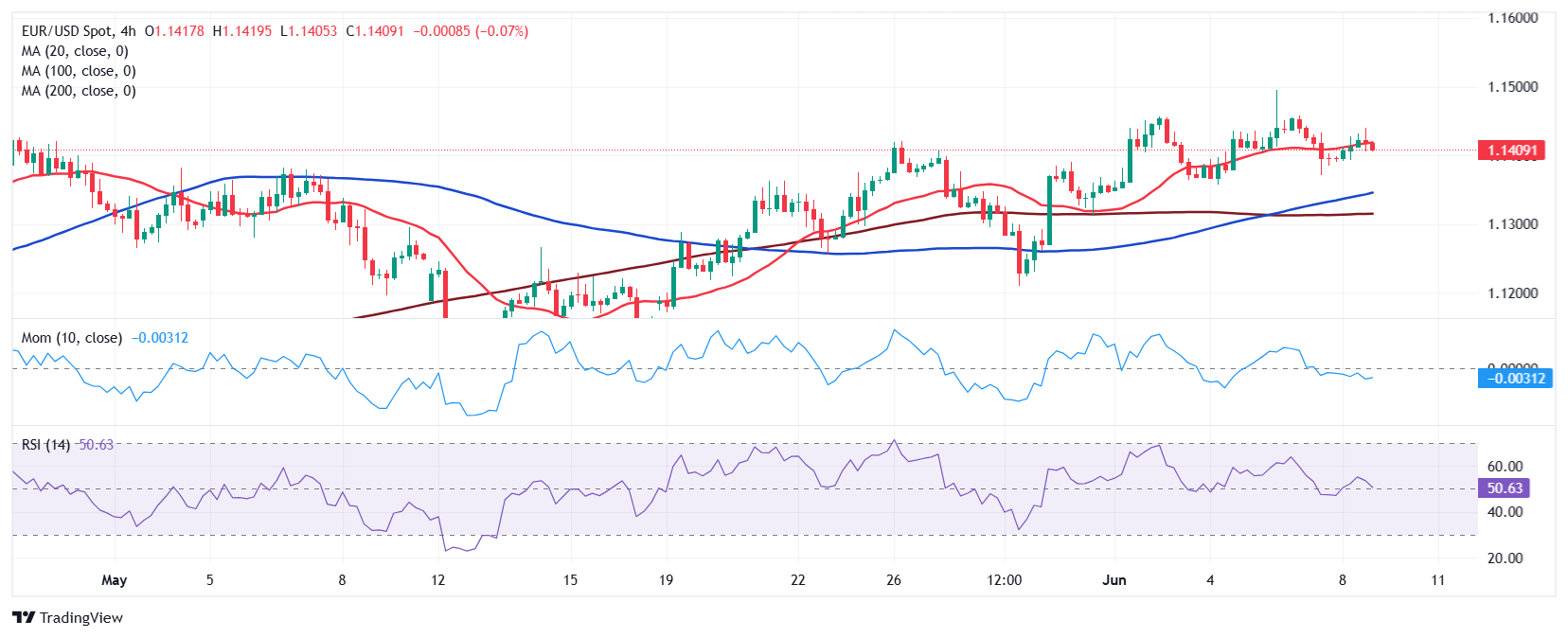1568x638 pixels.
Task: Select the MA (100, close, 0) indicator label
Action: 79,71
